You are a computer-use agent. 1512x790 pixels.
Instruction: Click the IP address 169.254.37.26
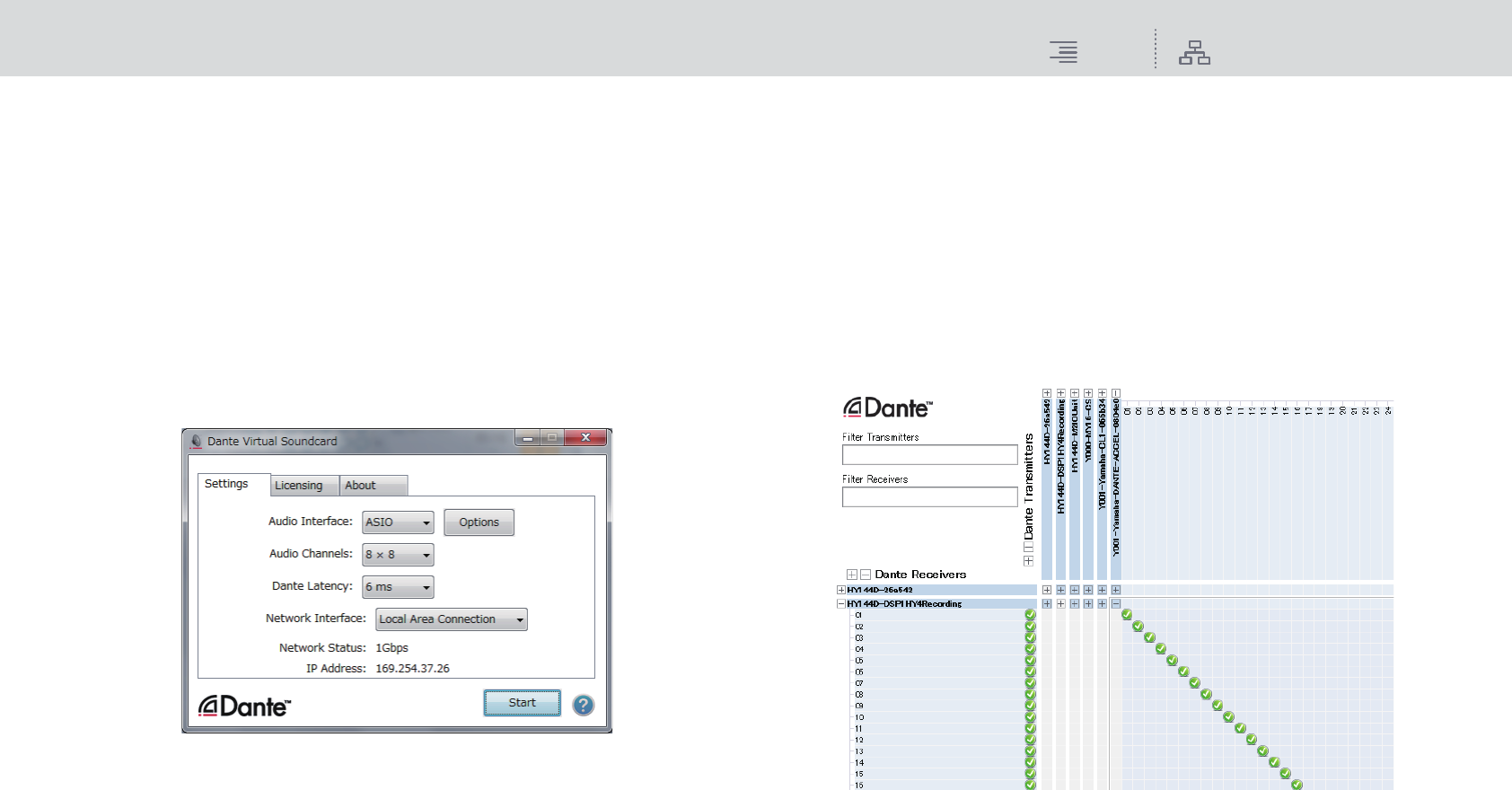click(412, 669)
